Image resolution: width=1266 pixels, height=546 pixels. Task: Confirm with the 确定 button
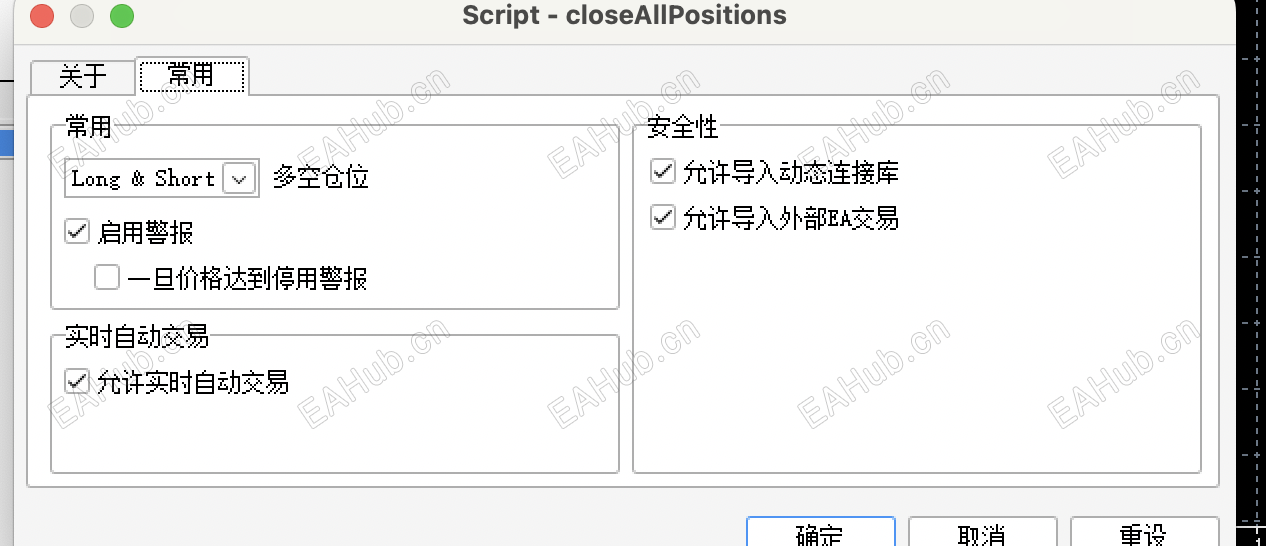tap(821, 533)
